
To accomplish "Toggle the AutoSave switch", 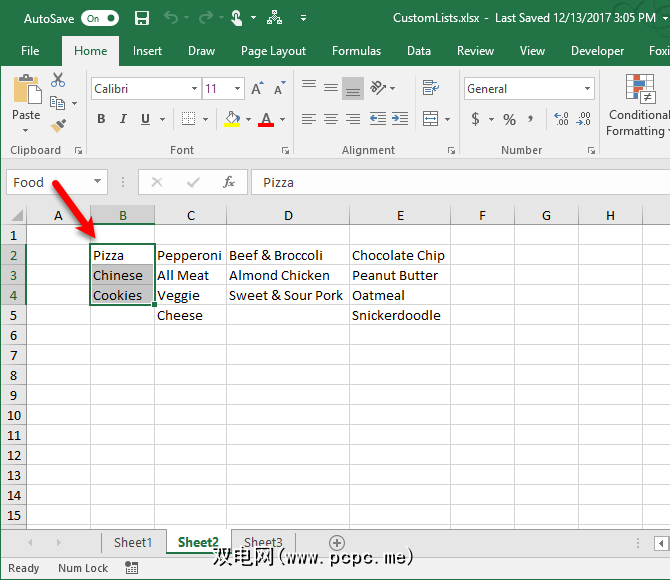I will point(100,18).
